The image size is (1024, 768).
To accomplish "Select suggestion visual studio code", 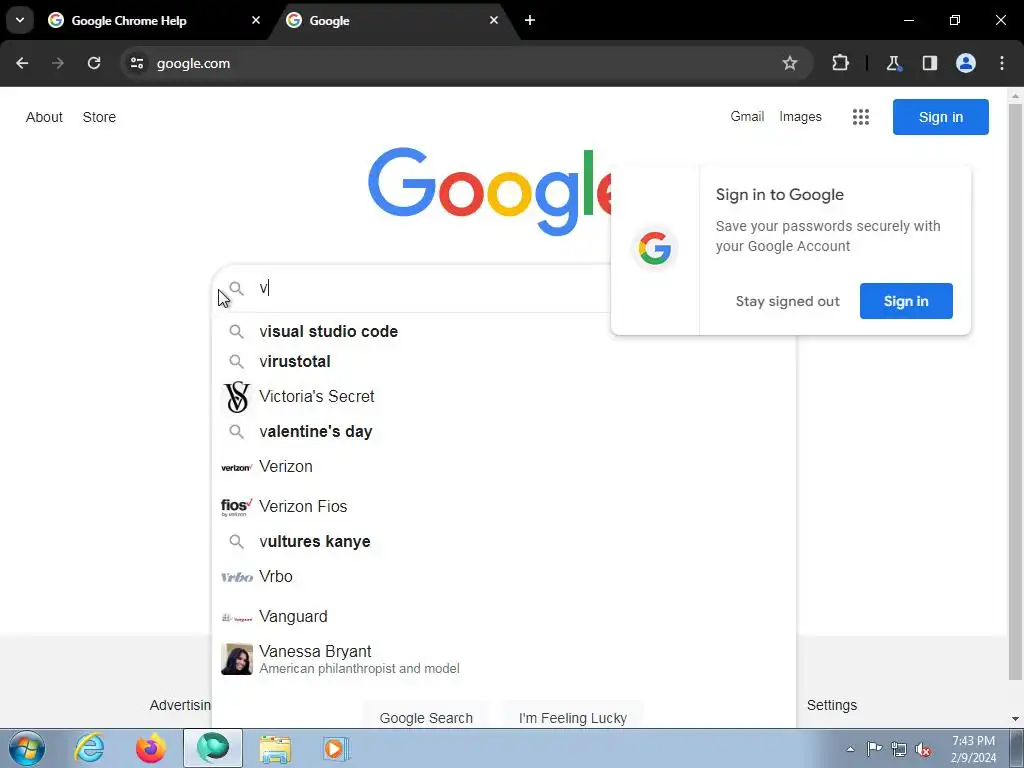I will (x=504, y=331).
